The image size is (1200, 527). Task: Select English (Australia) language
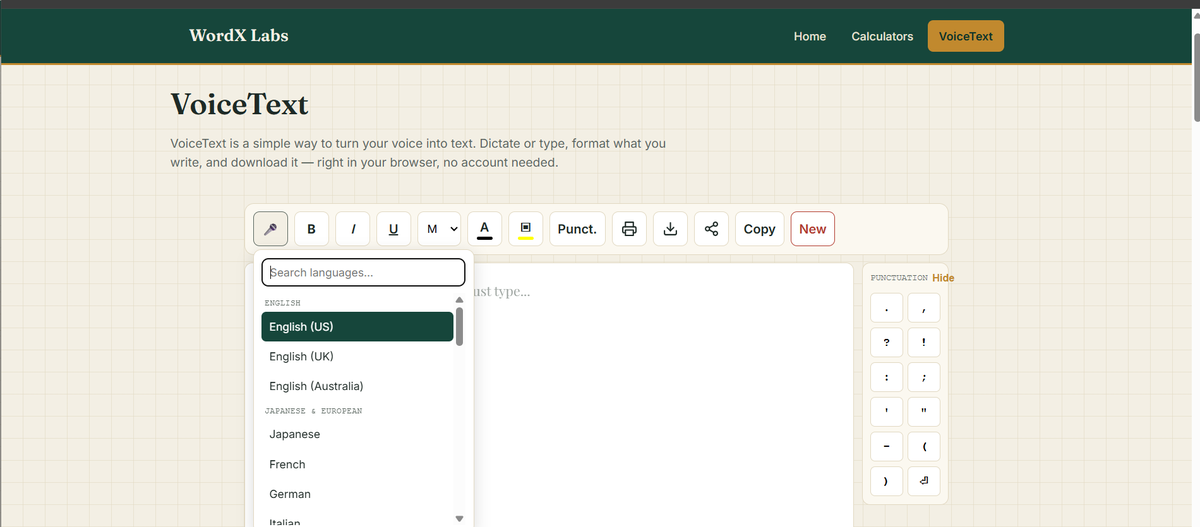pos(357,386)
